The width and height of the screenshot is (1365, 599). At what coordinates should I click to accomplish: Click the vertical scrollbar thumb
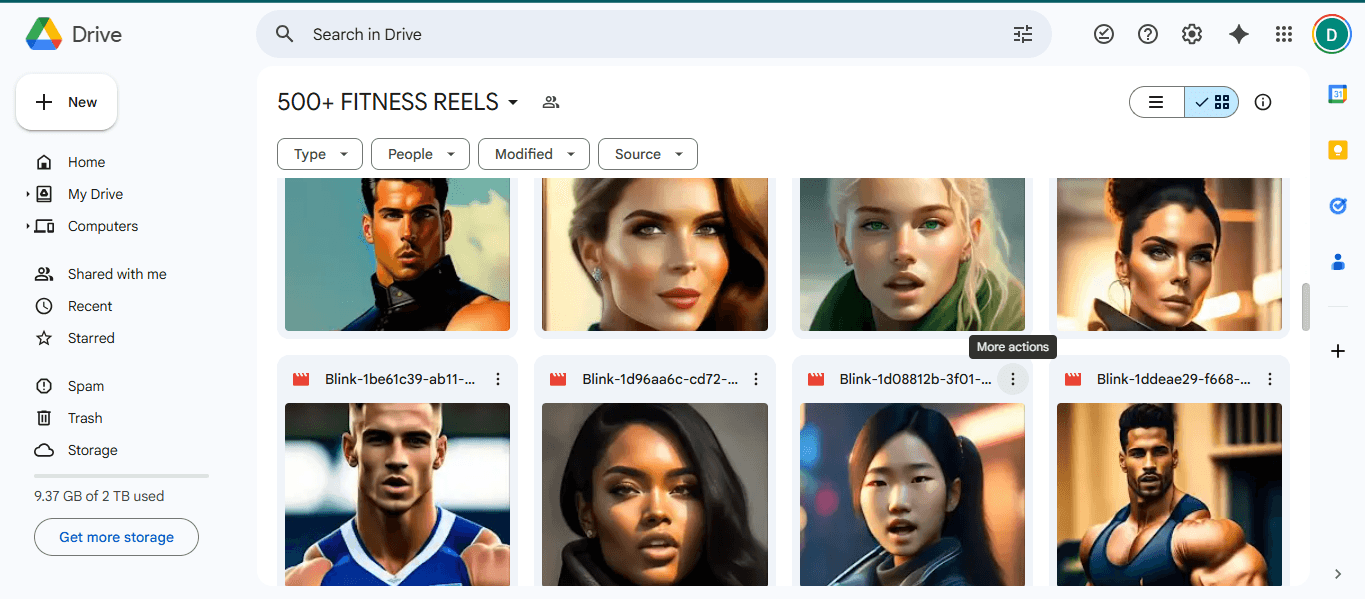[x=1305, y=307]
